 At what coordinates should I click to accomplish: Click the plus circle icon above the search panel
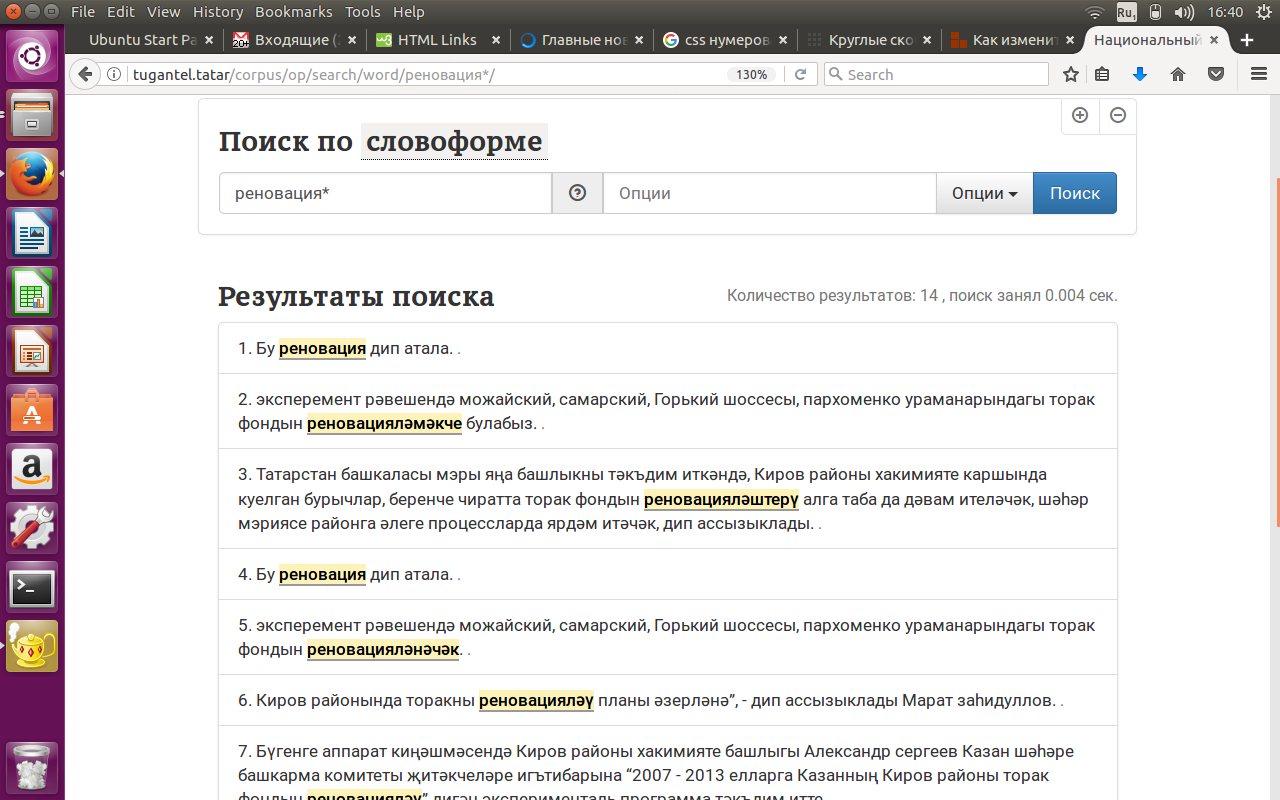(1080, 115)
